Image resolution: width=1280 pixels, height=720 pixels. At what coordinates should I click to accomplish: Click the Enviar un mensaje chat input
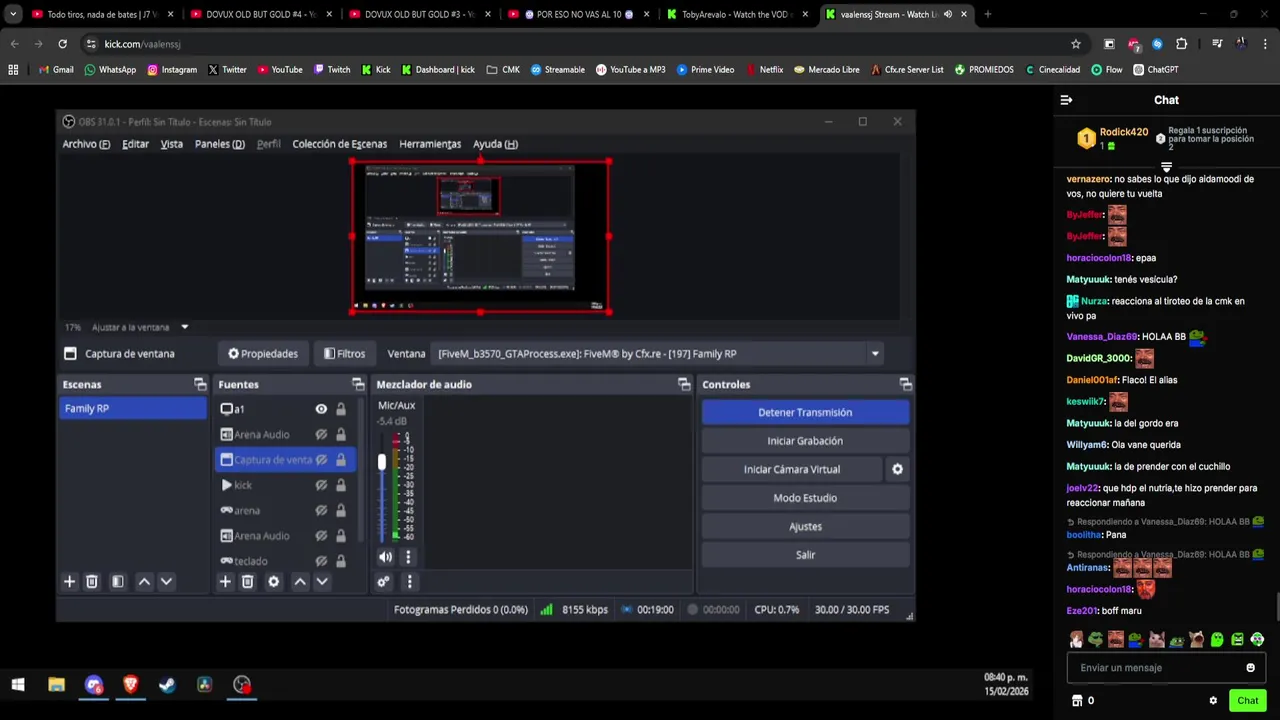1166,668
